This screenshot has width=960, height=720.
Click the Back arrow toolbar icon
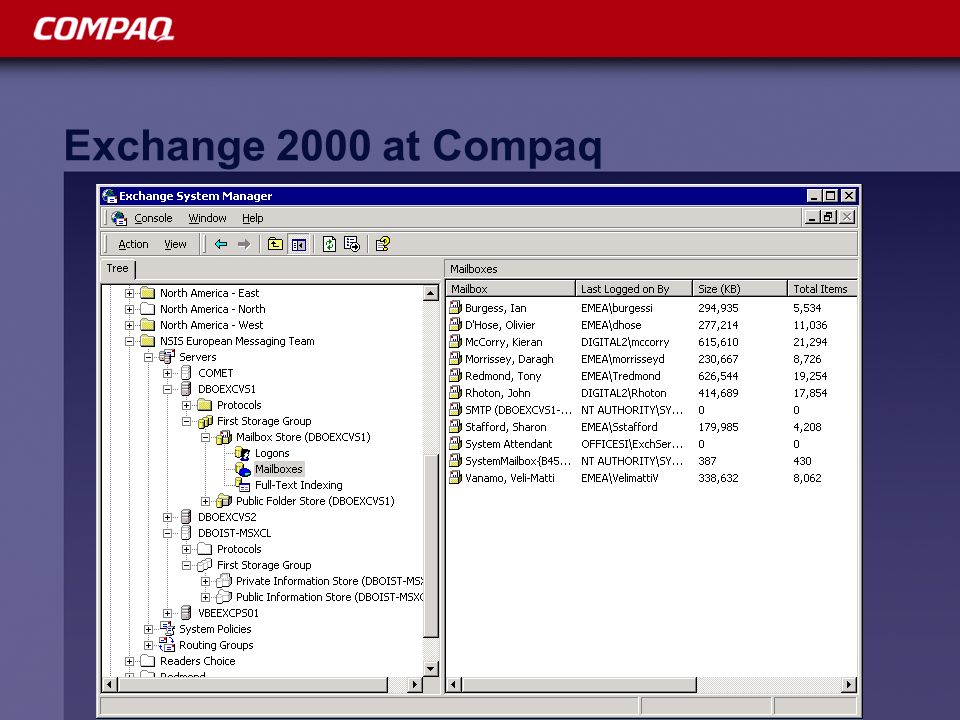[x=221, y=244]
